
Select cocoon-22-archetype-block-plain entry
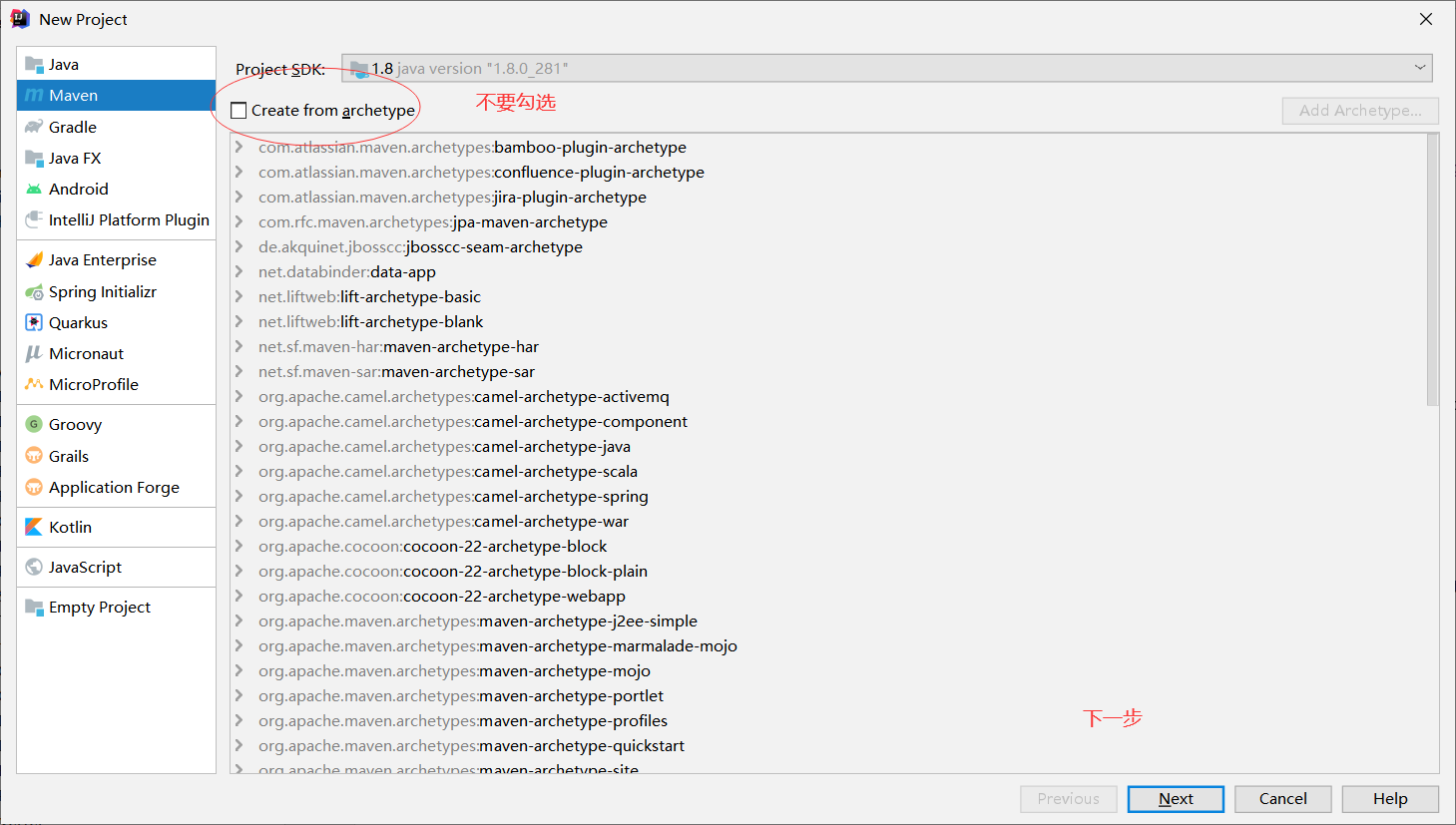pyautogui.click(x=453, y=571)
